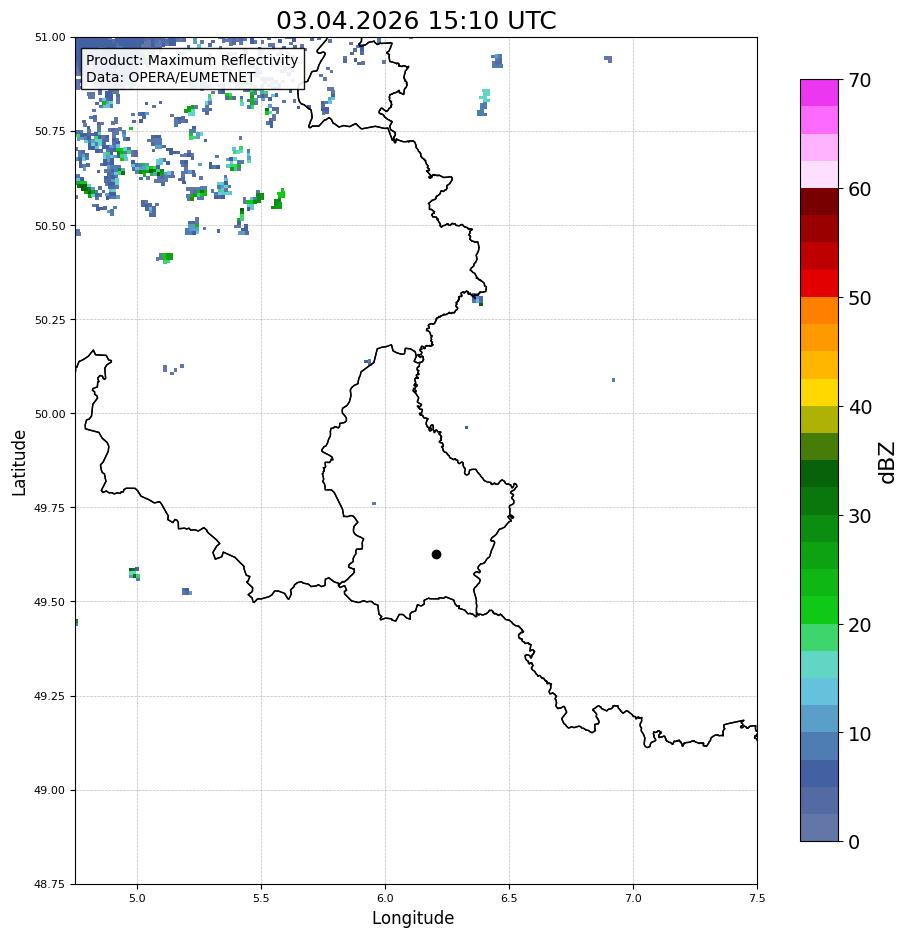
Task: Select the bright green 20 dBZ band
Action: [819, 610]
